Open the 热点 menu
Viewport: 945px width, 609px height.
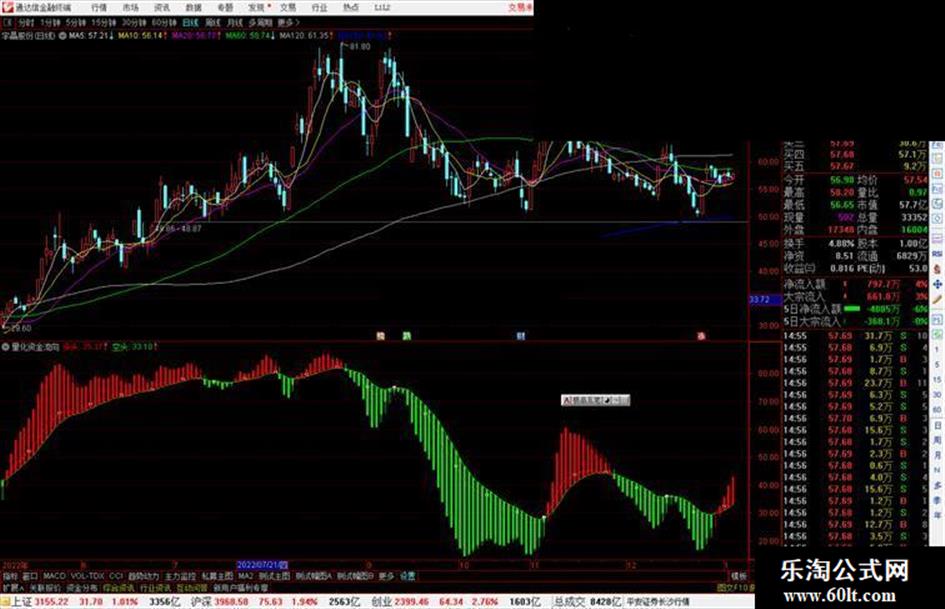pyautogui.click(x=350, y=7)
